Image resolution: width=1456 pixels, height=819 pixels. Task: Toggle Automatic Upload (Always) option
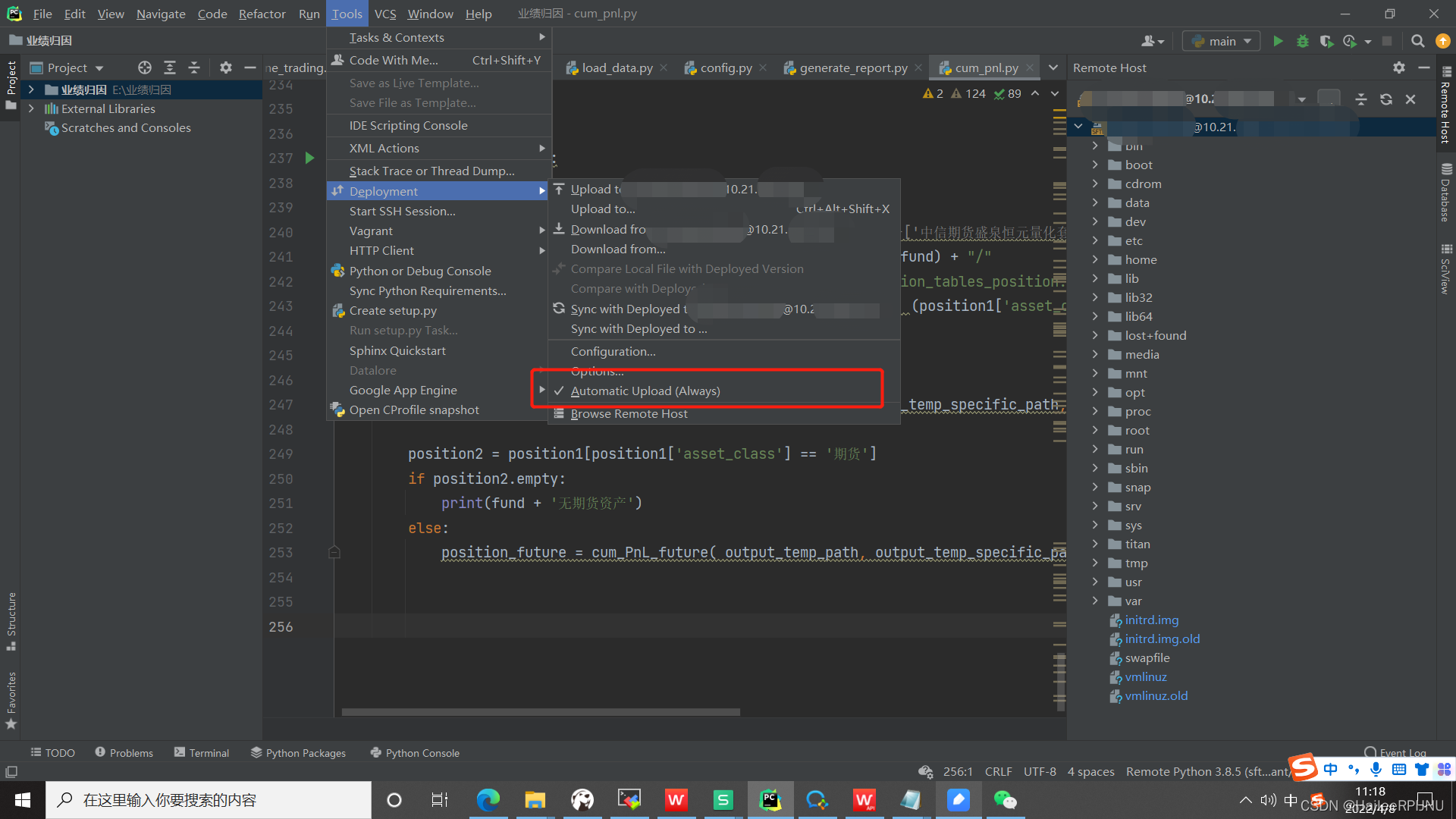click(x=645, y=391)
